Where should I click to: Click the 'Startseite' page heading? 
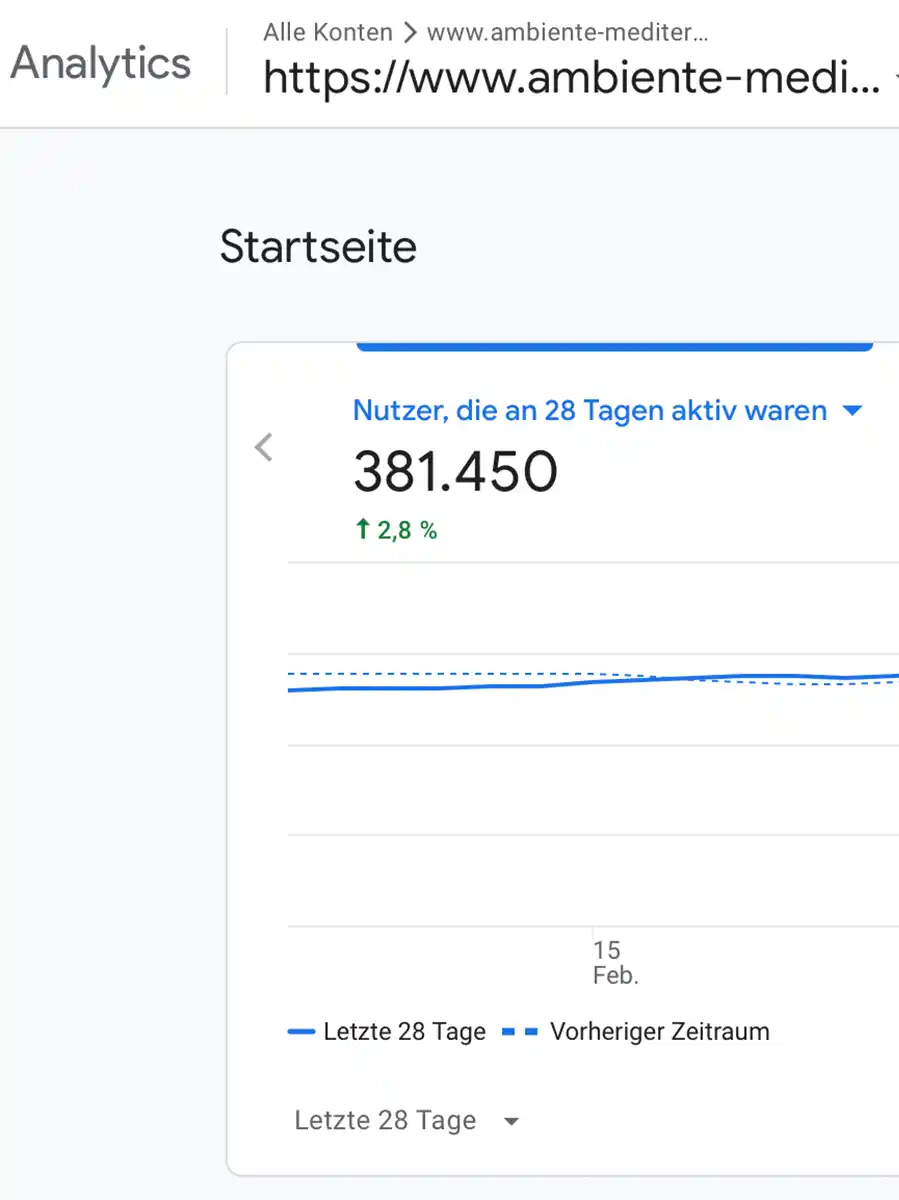(x=318, y=247)
